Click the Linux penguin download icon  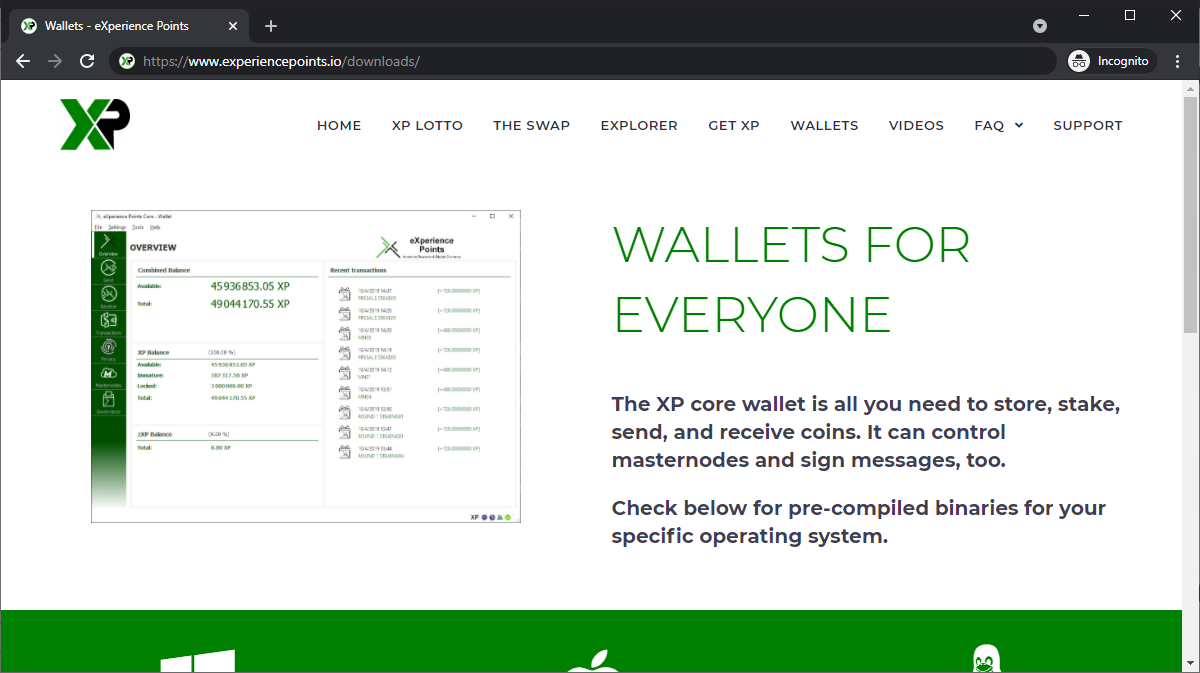(x=986, y=659)
